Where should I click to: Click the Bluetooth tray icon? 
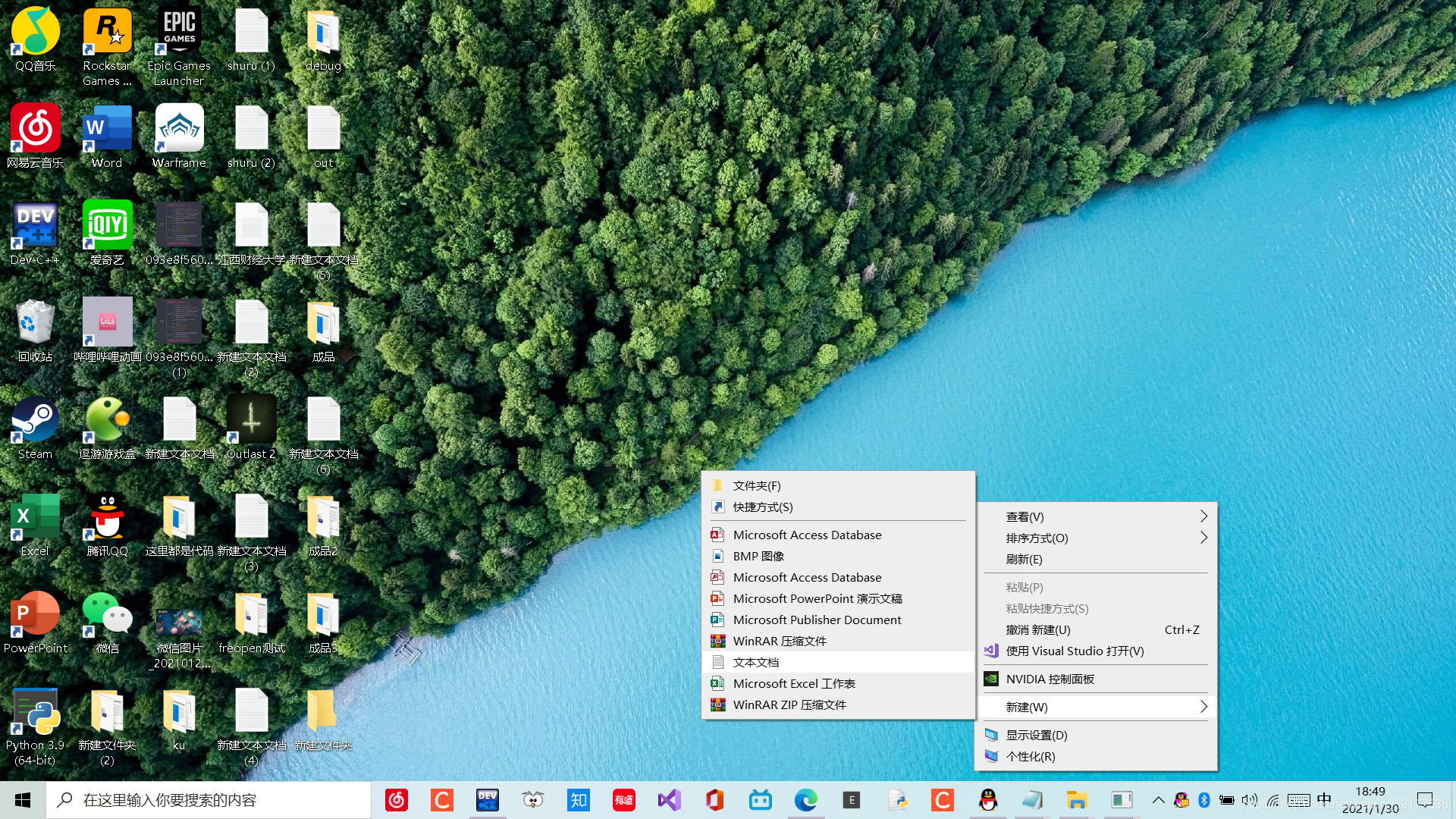[1203, 800]
